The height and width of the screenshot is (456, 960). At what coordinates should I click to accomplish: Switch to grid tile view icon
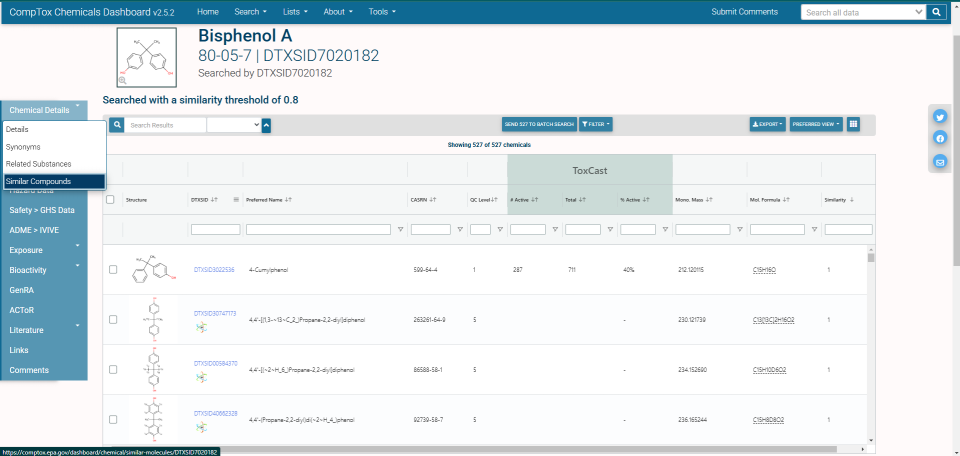click(x=853, y=124)
